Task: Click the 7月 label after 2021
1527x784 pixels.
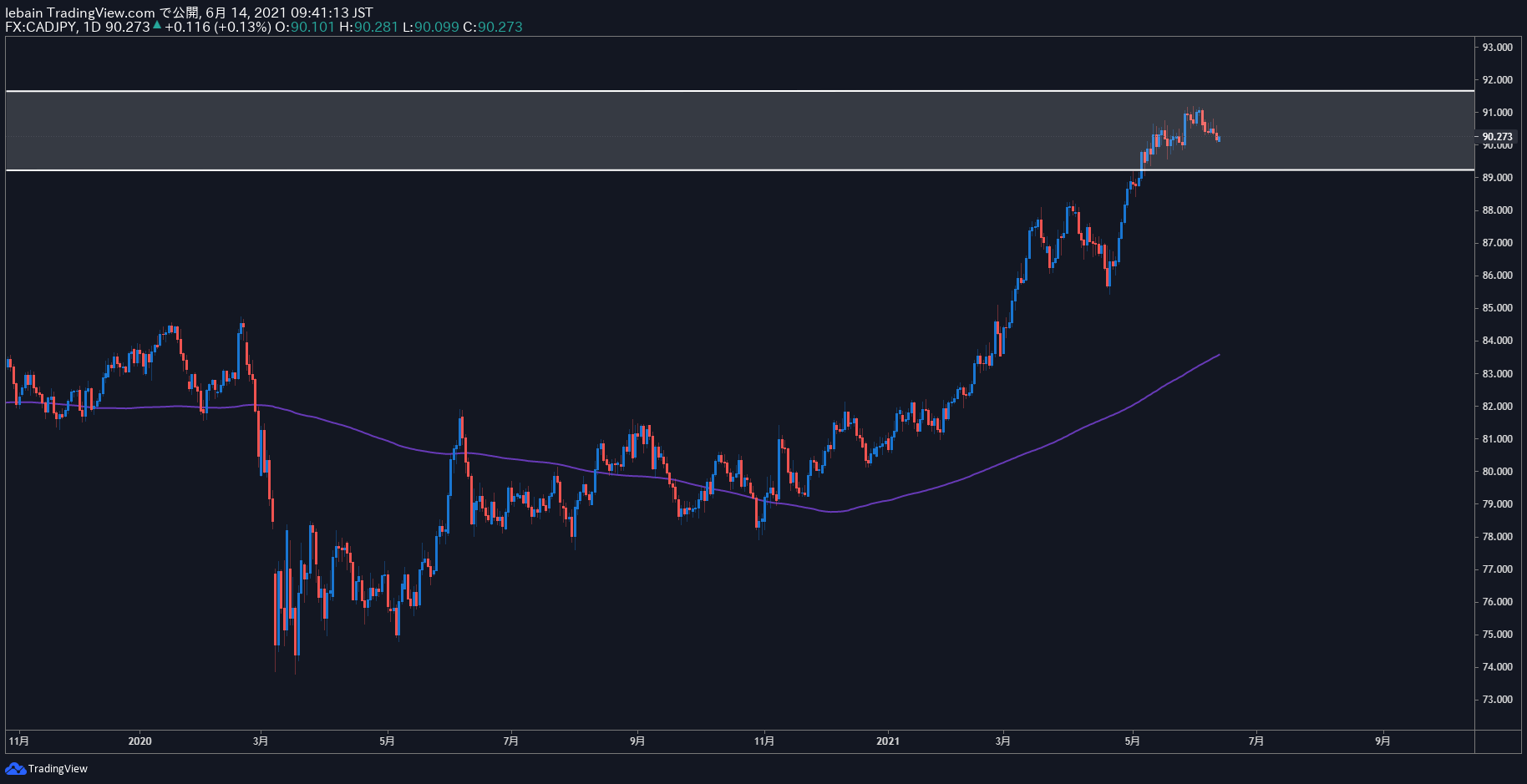Action: [x=1256, y=741]
